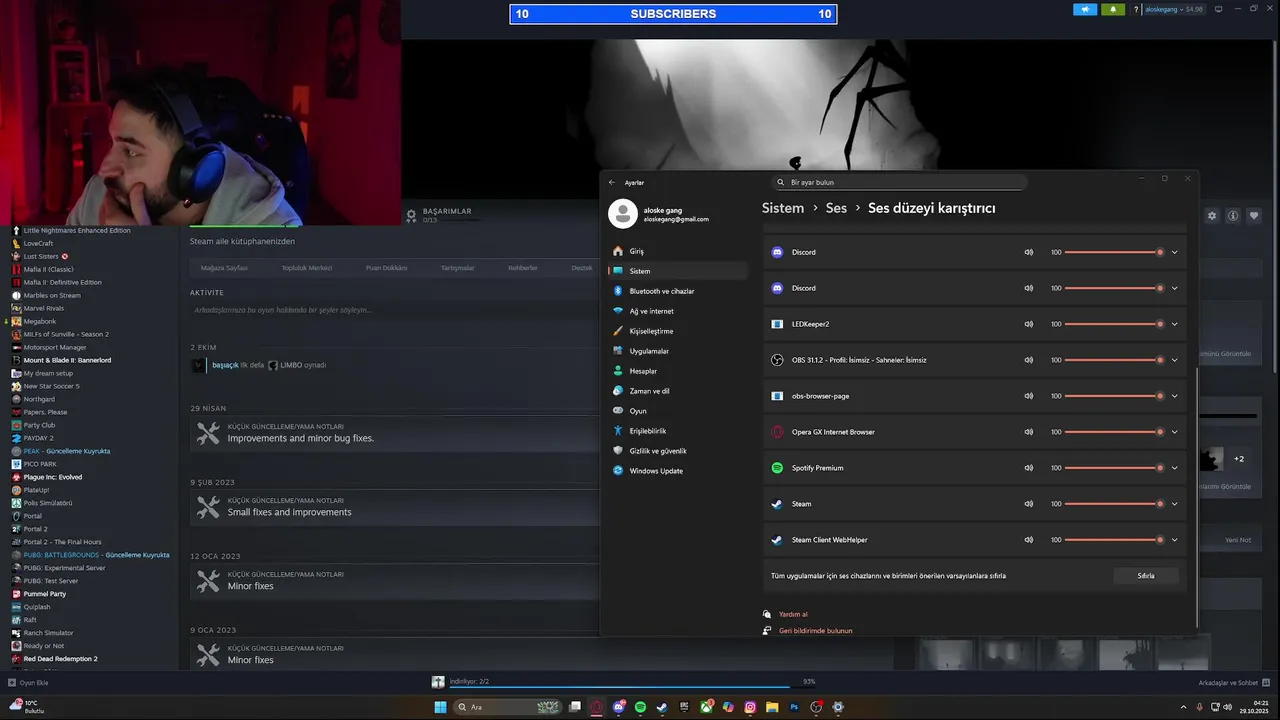Open Instagram from the taskbar

click(x=750, y=707)
